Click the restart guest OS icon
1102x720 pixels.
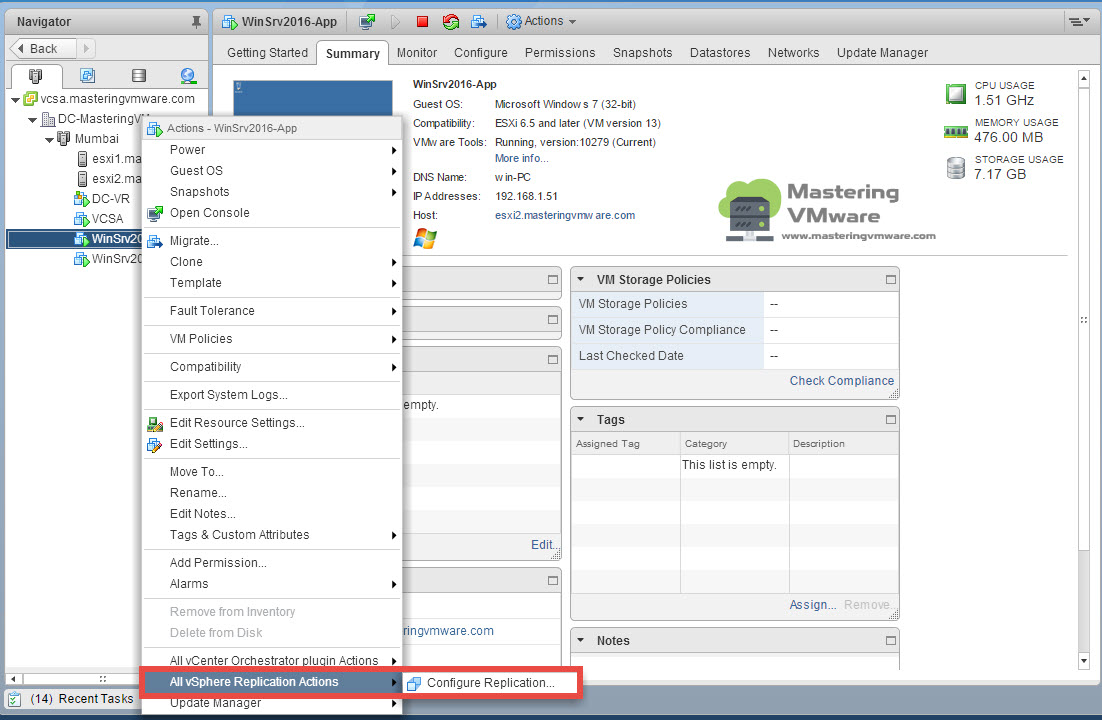pyautogui.click(x=450, y=22)
